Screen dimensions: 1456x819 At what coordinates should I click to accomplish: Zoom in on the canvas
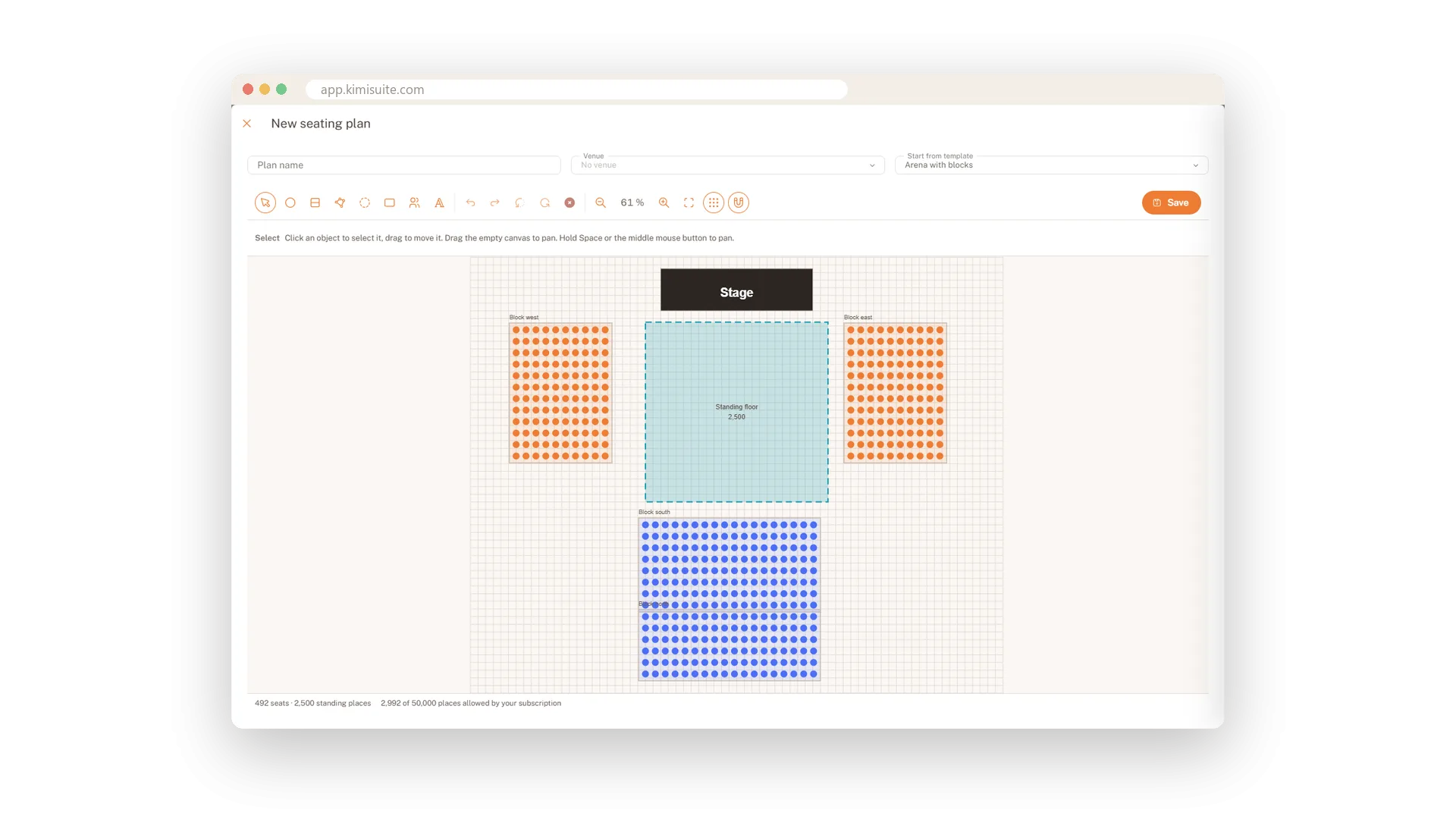pos(664,202)
